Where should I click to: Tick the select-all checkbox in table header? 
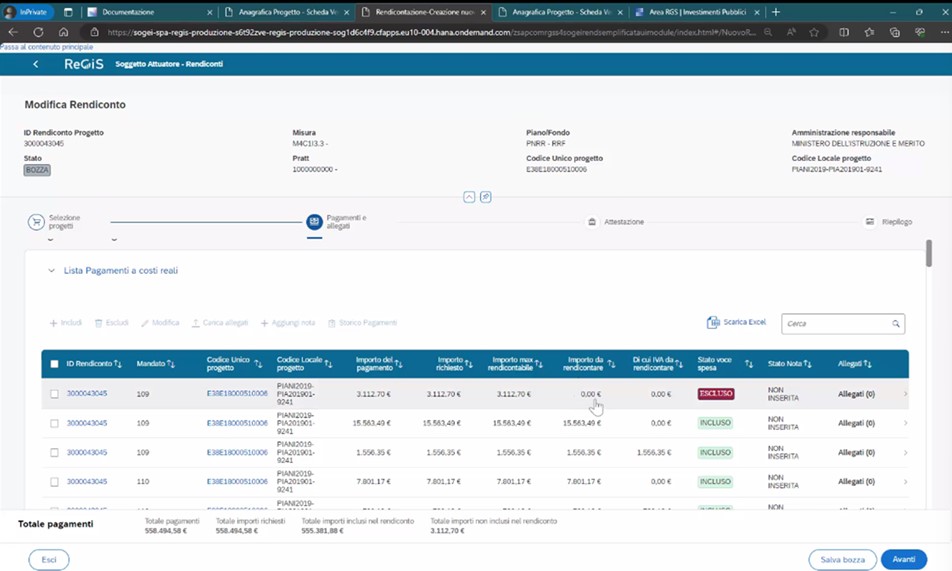click(x=55, y=364)
